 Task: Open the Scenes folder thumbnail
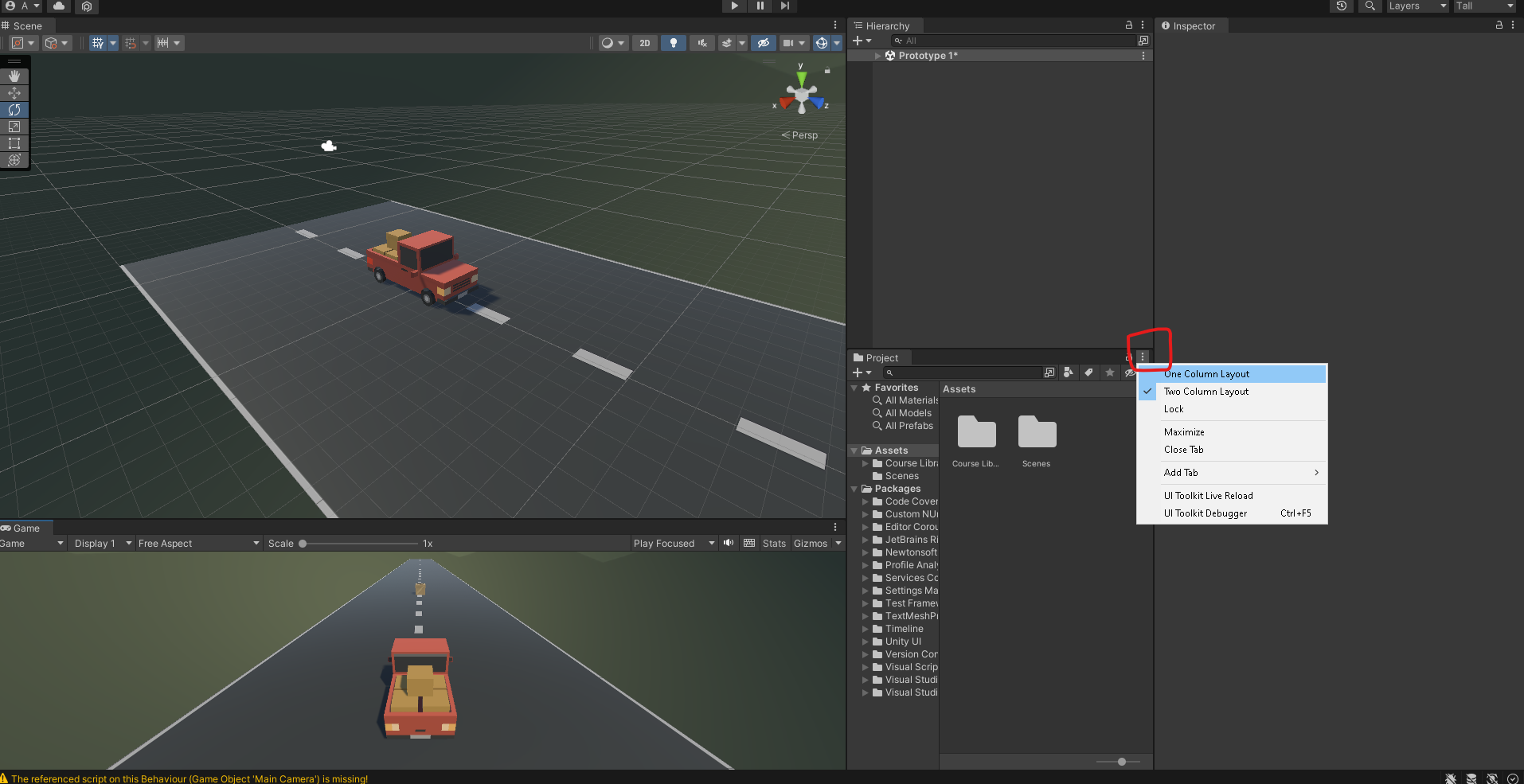[1037, 441]
